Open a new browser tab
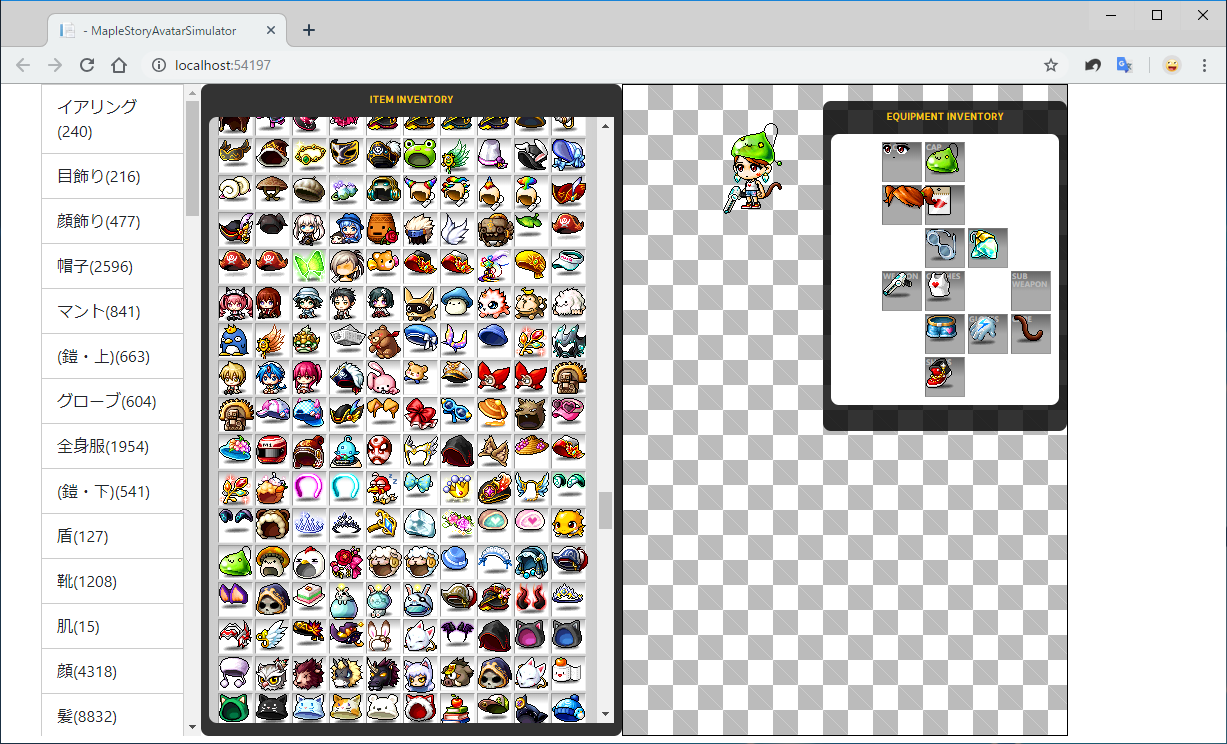 (309, 29)
